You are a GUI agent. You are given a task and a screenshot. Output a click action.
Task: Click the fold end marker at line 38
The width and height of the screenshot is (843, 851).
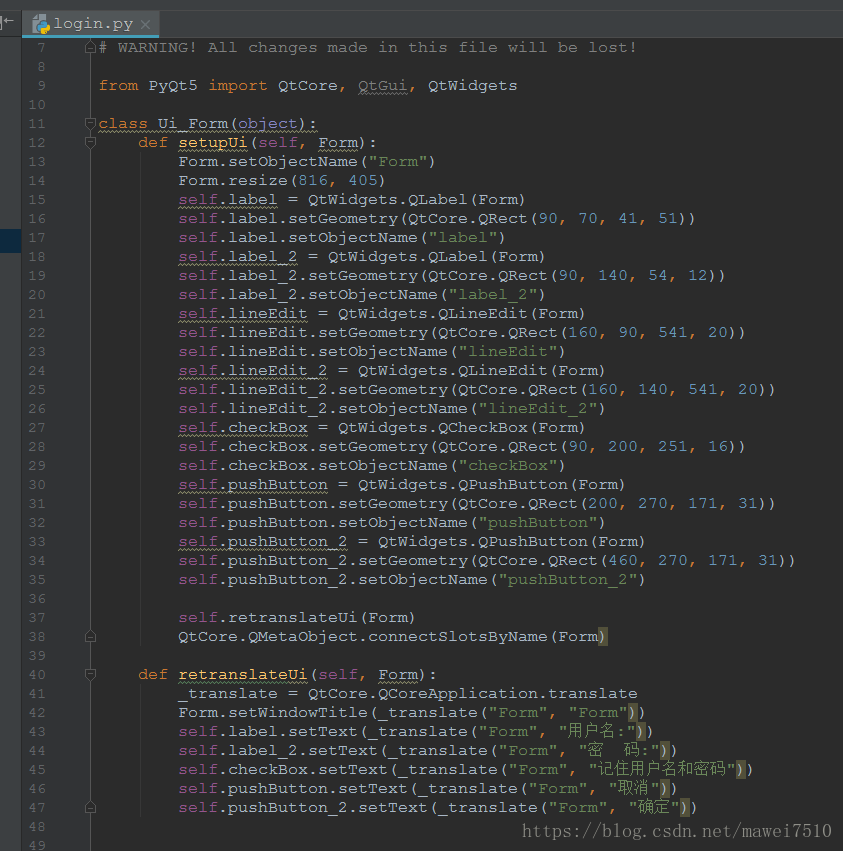point(90,637)
